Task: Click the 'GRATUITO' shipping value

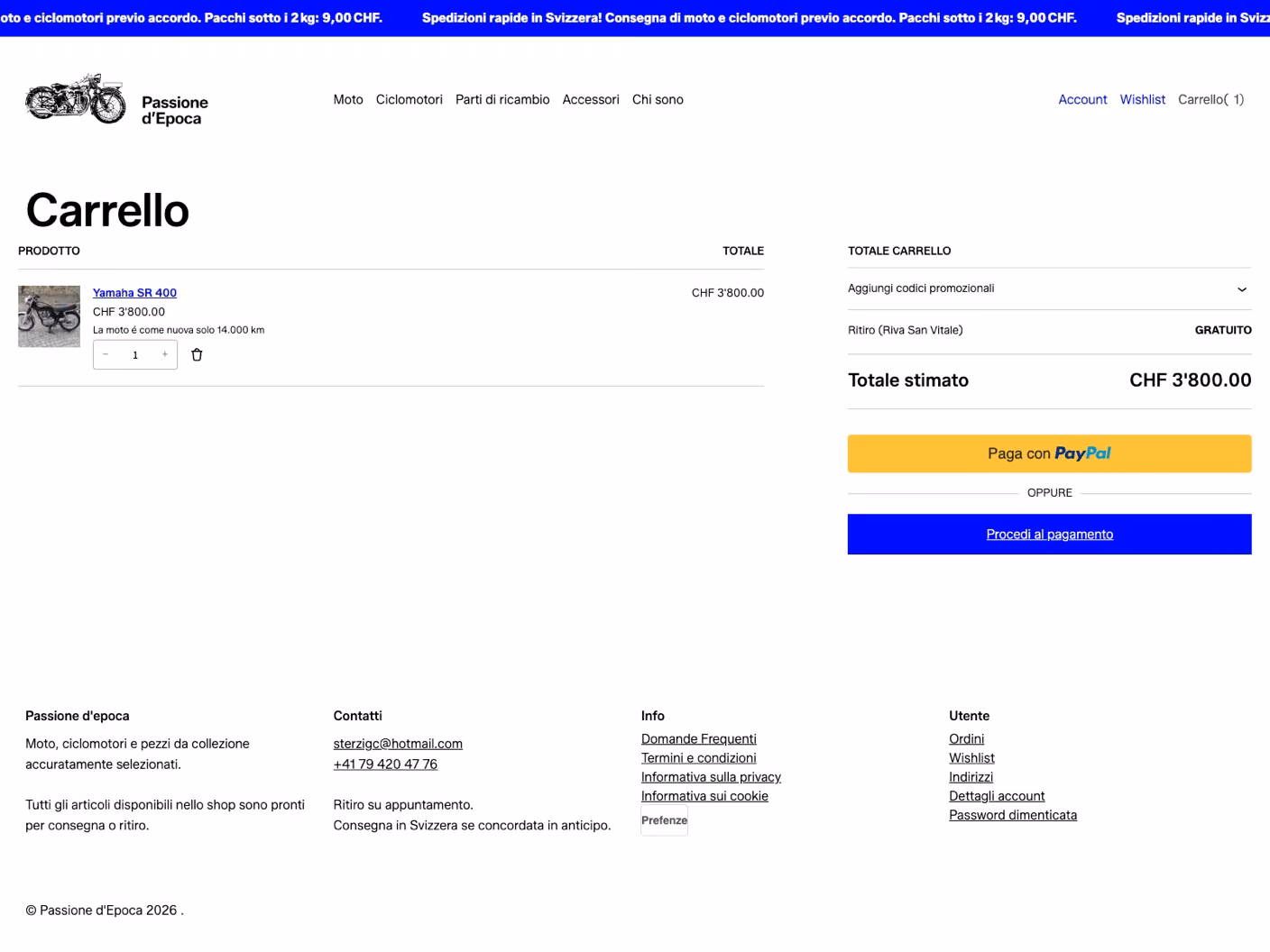Action: [x=1223, y=330]
